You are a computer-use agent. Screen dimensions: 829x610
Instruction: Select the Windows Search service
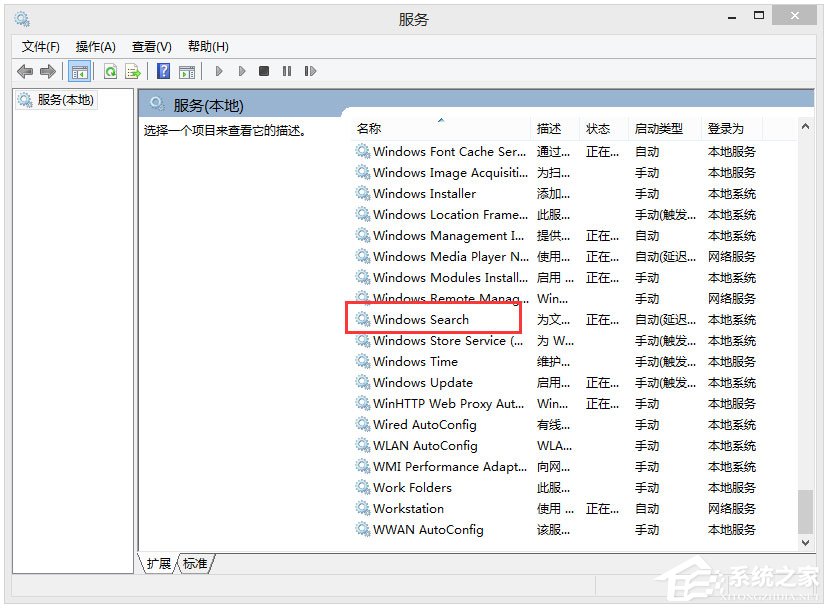(420, 319)
